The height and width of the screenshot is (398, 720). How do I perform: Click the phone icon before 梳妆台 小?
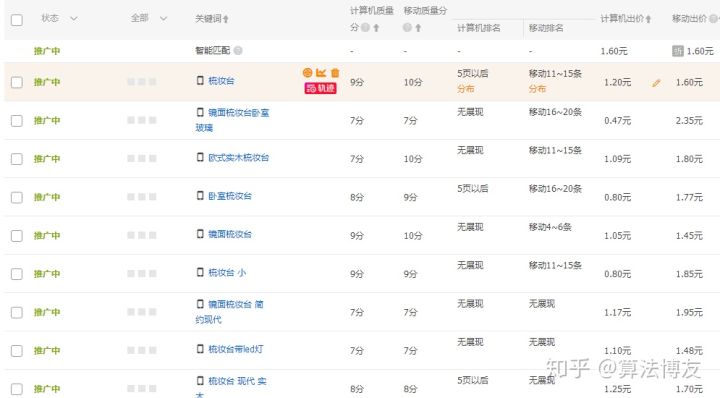coord(200,272)
